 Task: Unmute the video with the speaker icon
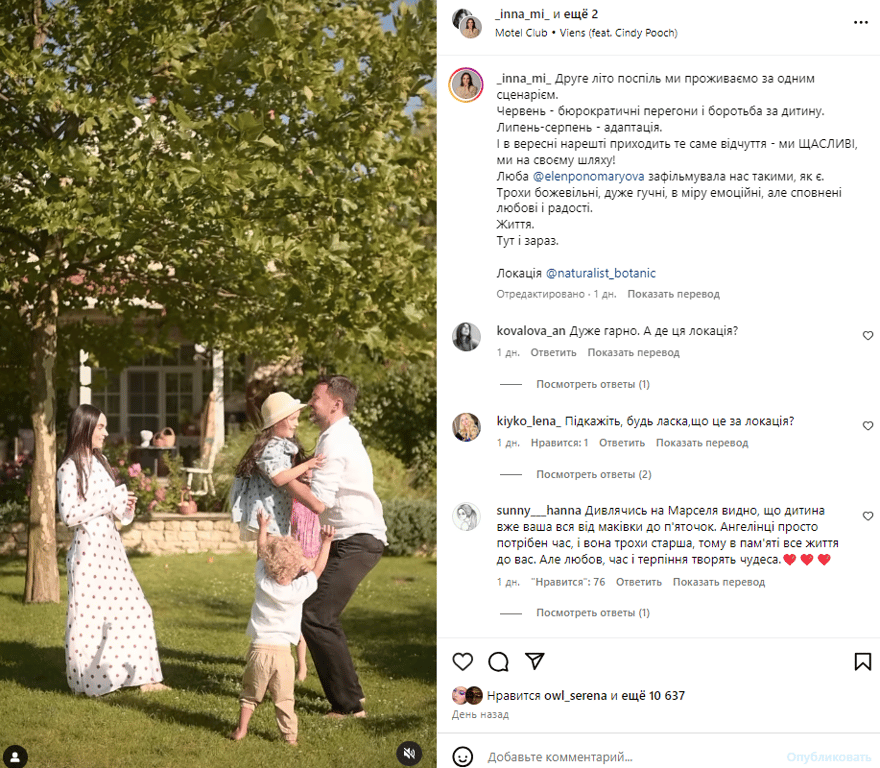pyautogui.click(x=410, y=753)
